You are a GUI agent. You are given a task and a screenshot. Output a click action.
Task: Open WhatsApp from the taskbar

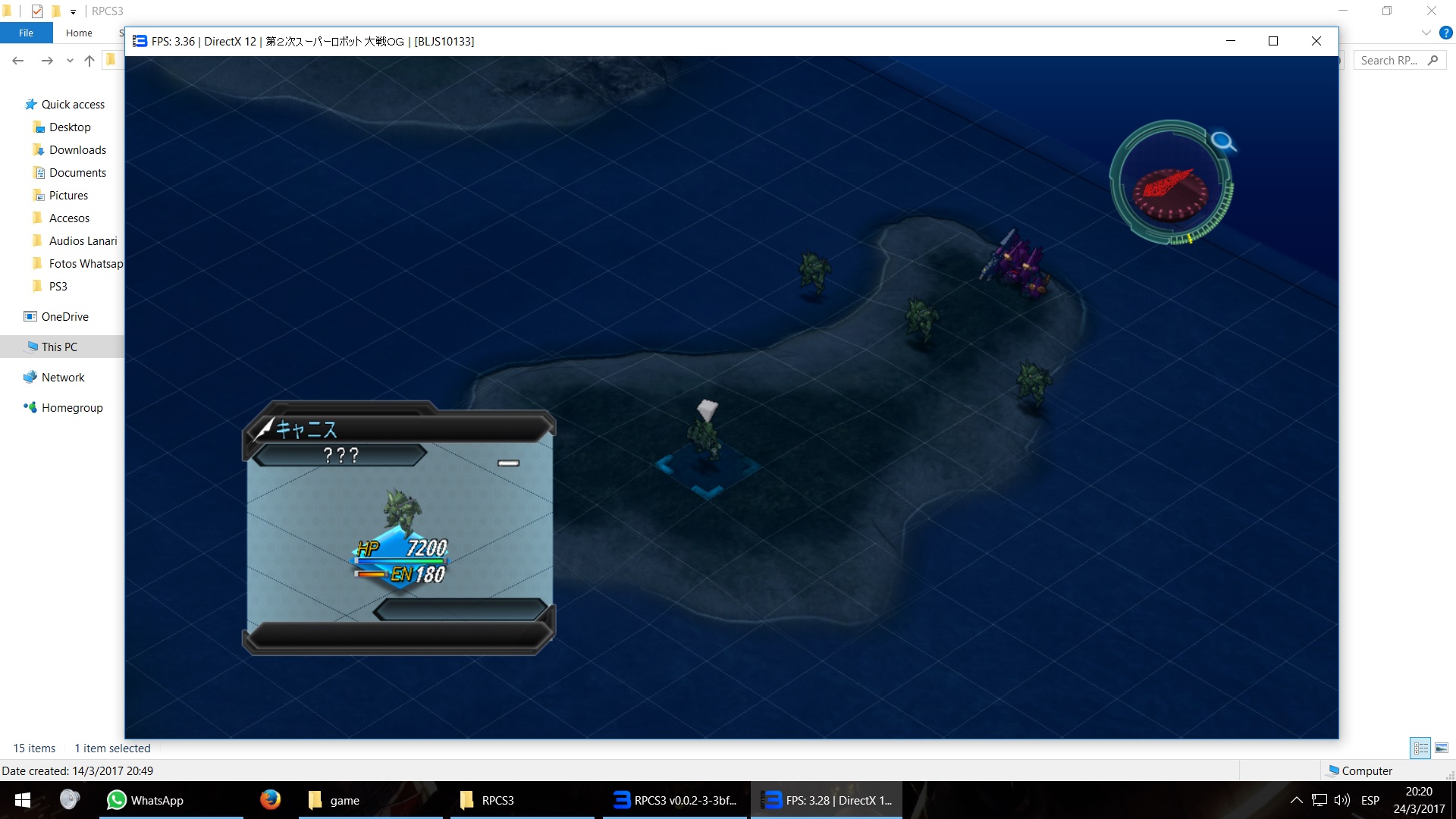(x=146, y=800)
